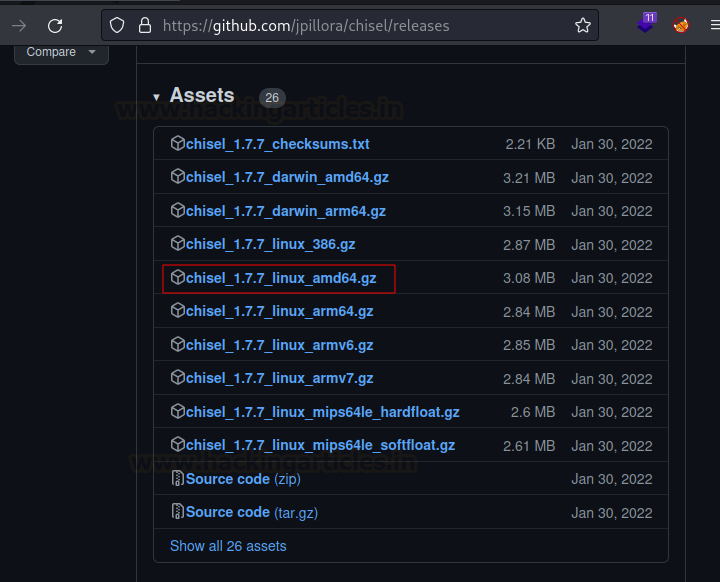Download Source code (zip)
Screen dimensions: 720x582
tap(243, 479)
